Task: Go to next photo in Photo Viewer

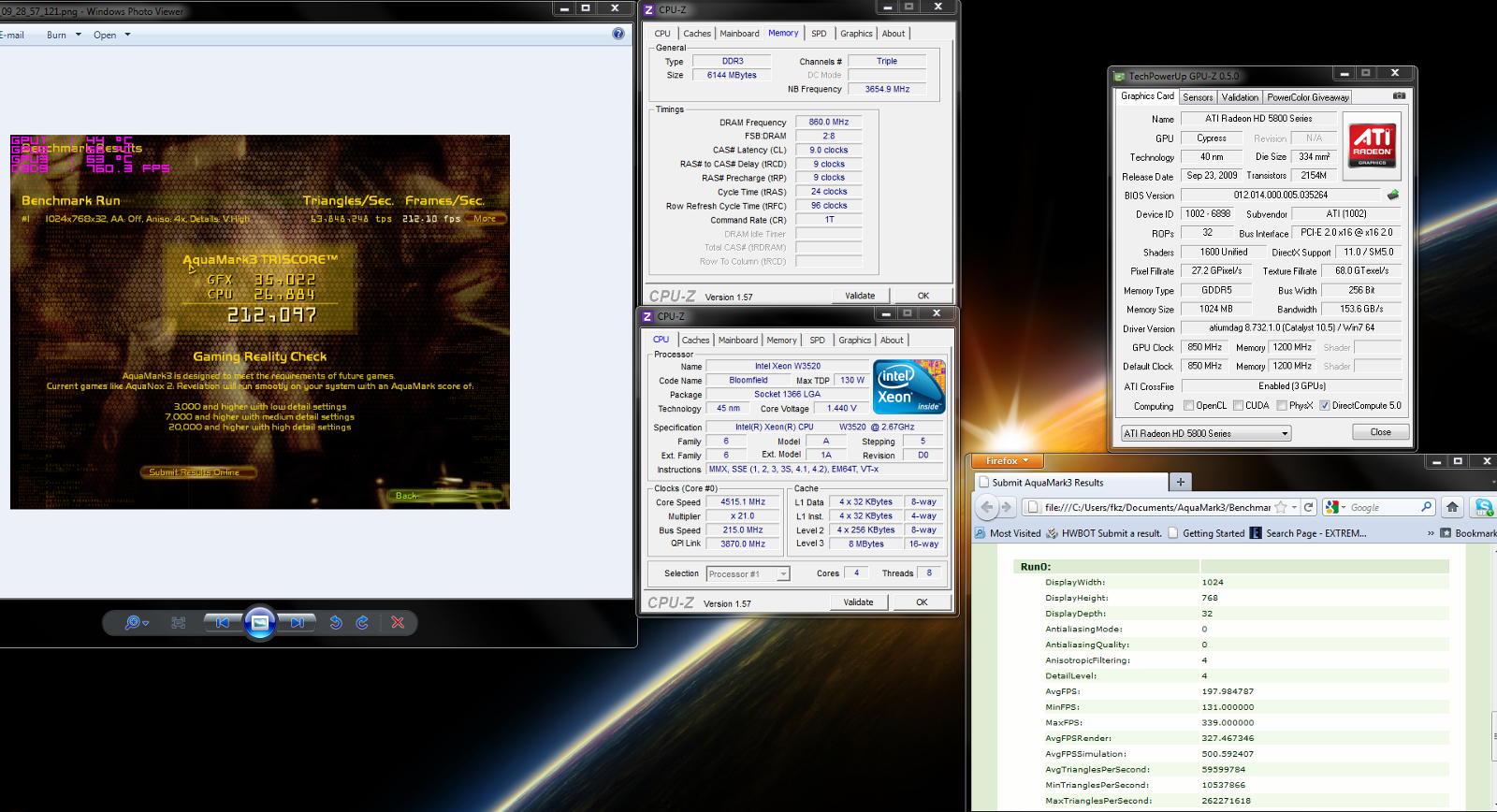Action: click(x=297, y=622)
